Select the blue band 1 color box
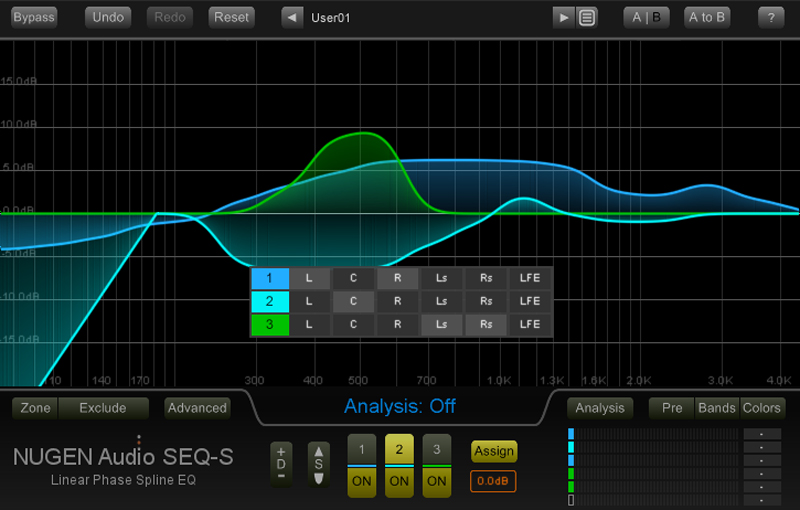This screenshot has height=510, width=800. [x=269, y=278]
